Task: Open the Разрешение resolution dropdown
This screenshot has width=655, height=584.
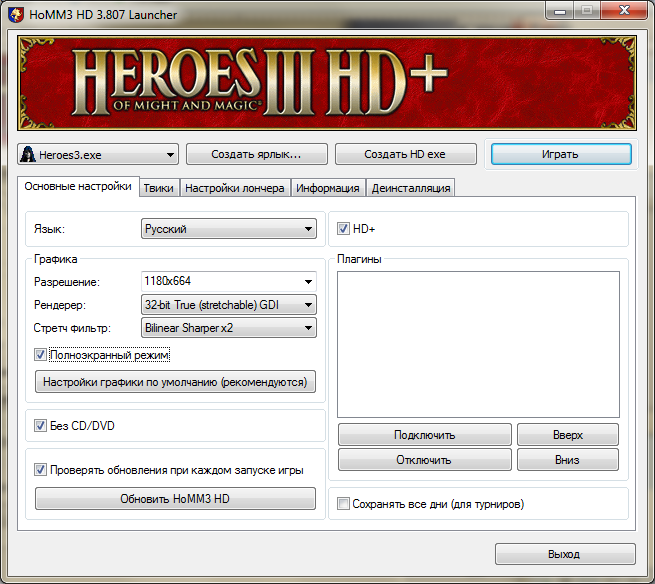Action: coord(228,281)
